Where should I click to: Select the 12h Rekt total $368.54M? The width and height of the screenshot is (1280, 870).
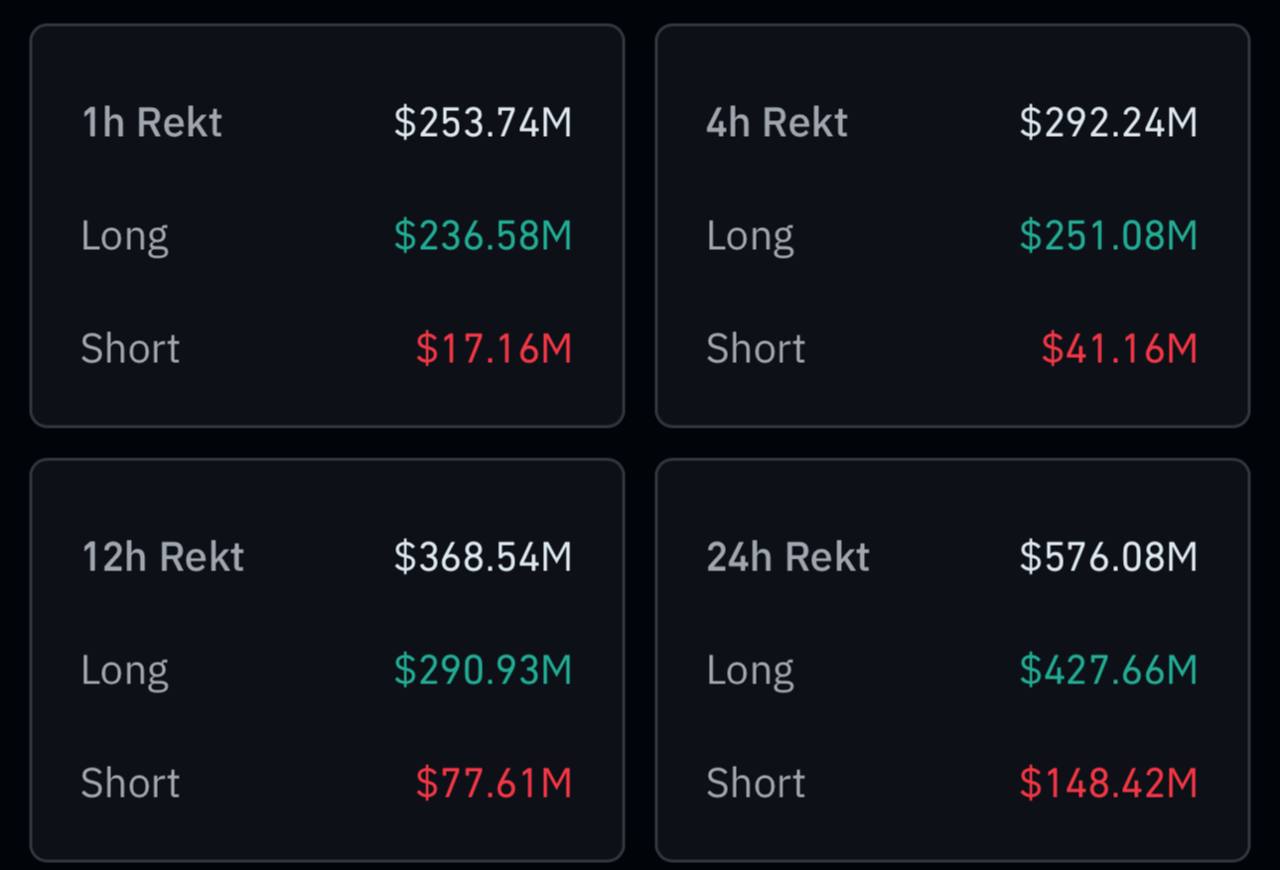click(483, 557)
